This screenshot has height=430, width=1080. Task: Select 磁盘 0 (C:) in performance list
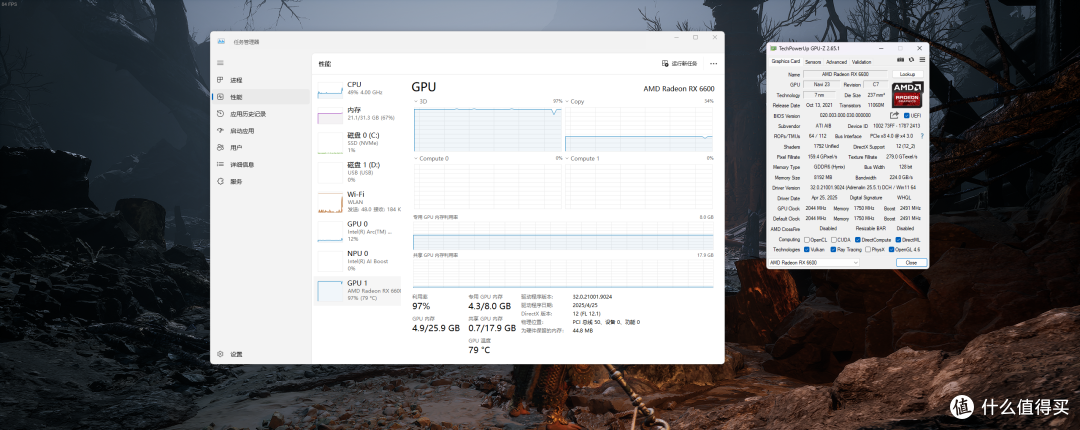click(357, 143)
